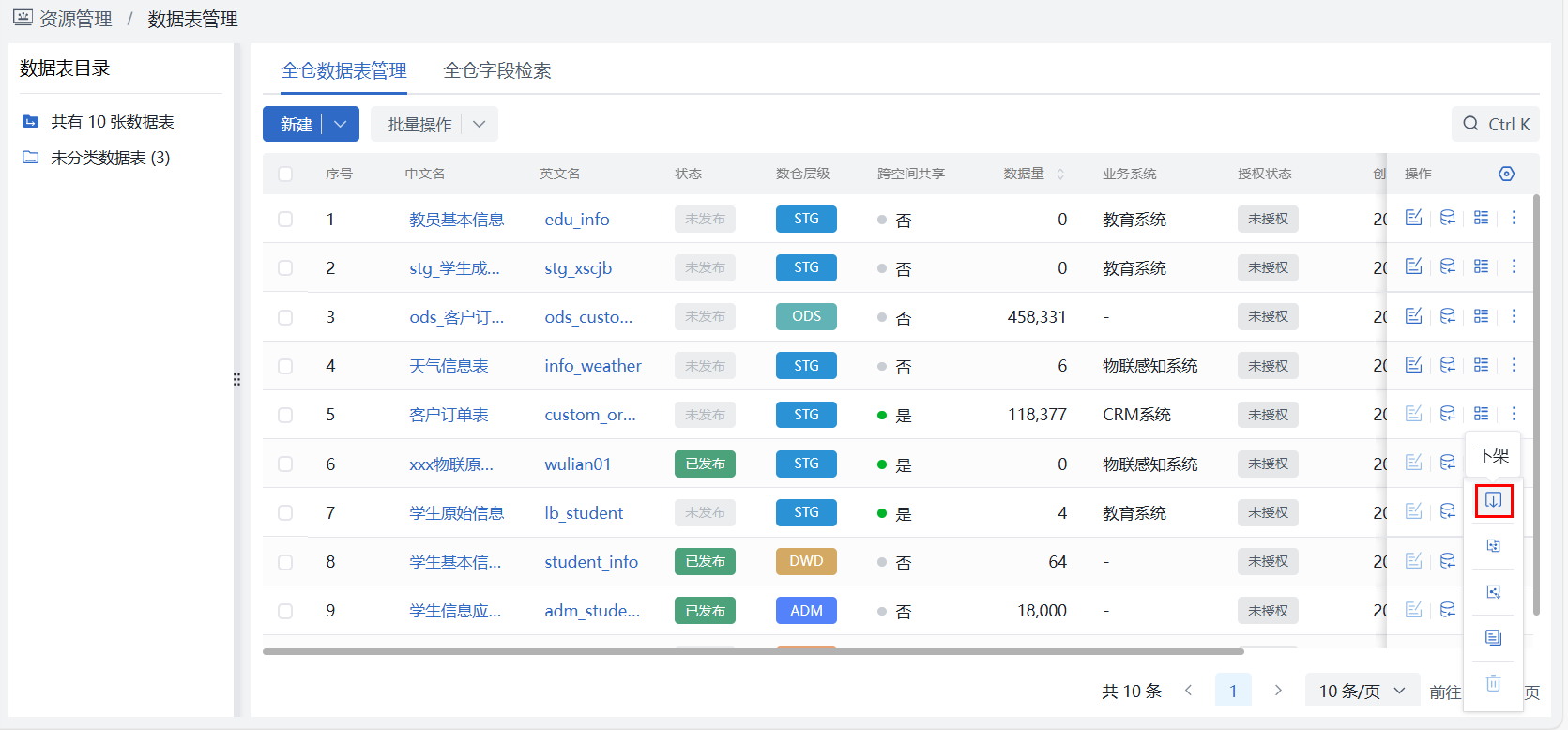The width and height of the screenshot is (1568, 730).
Task: Click the sidebar splitter drag handle
Action: click(236, 380)
